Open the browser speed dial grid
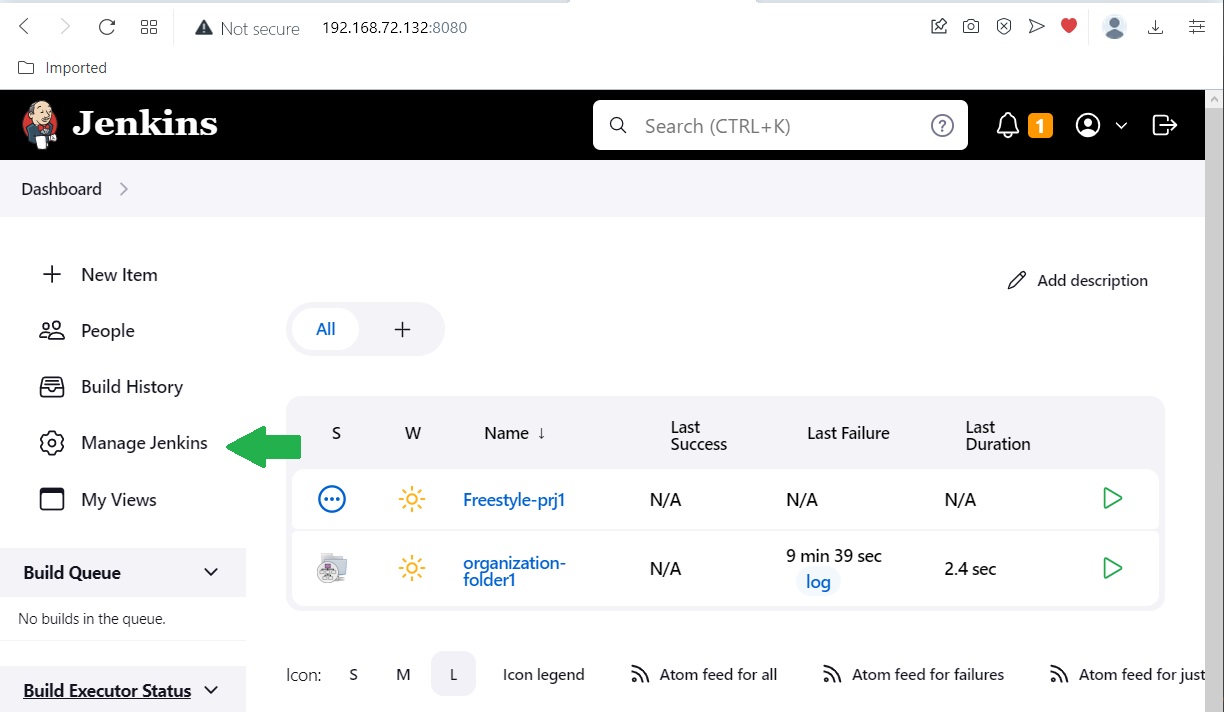This screenshot has width=1224, height=712. 149,28
